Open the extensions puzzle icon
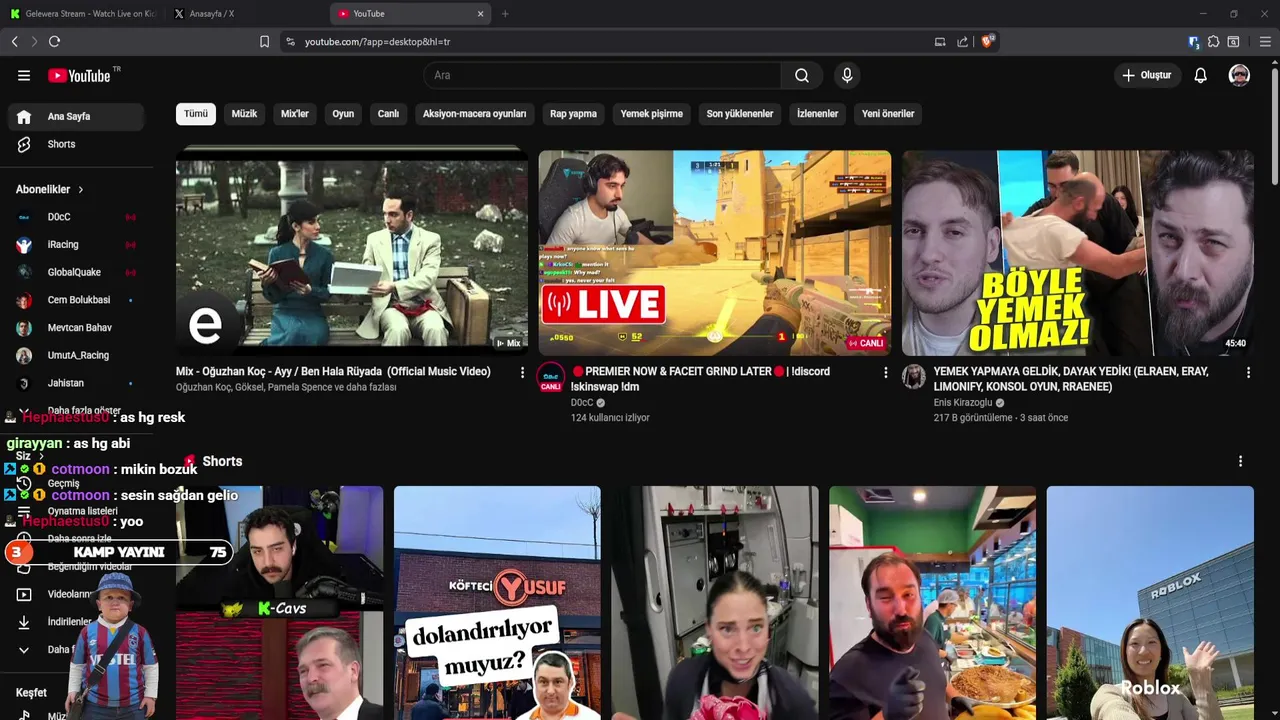This screenshot has height=720, width=1280. click(x=1213, y=42)
